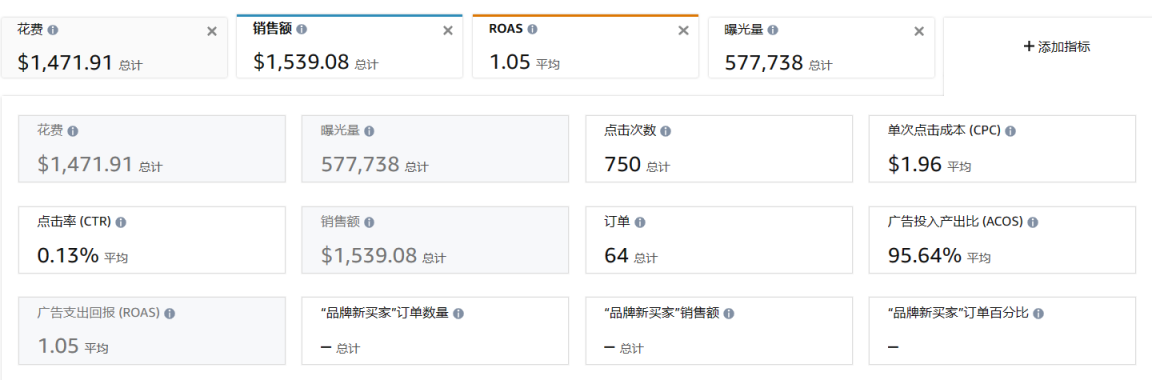Click 添加指标 to add a metric
This screenshot has height=380, width=1152.
[1056, 46]
